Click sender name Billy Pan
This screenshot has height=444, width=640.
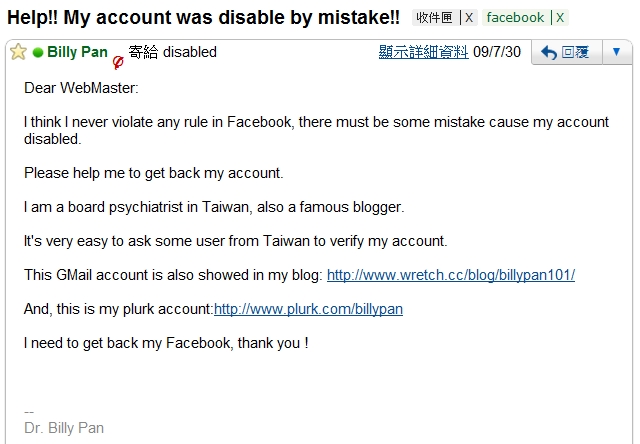[77, 52]
